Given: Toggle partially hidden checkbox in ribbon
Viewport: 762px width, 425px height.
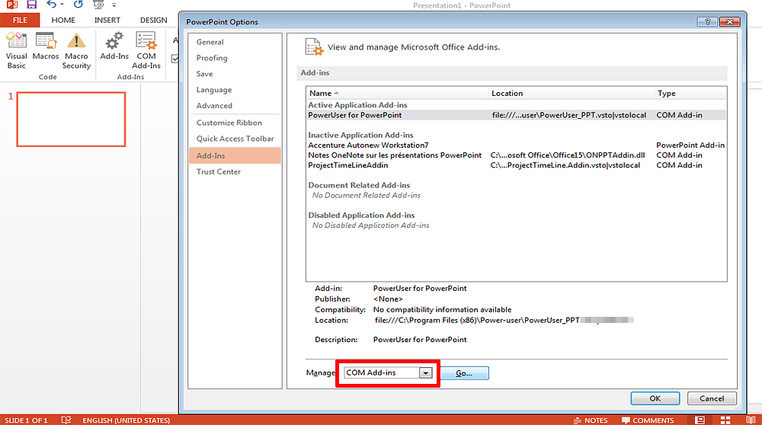Looking at the screenshot, I should [174, 59].
